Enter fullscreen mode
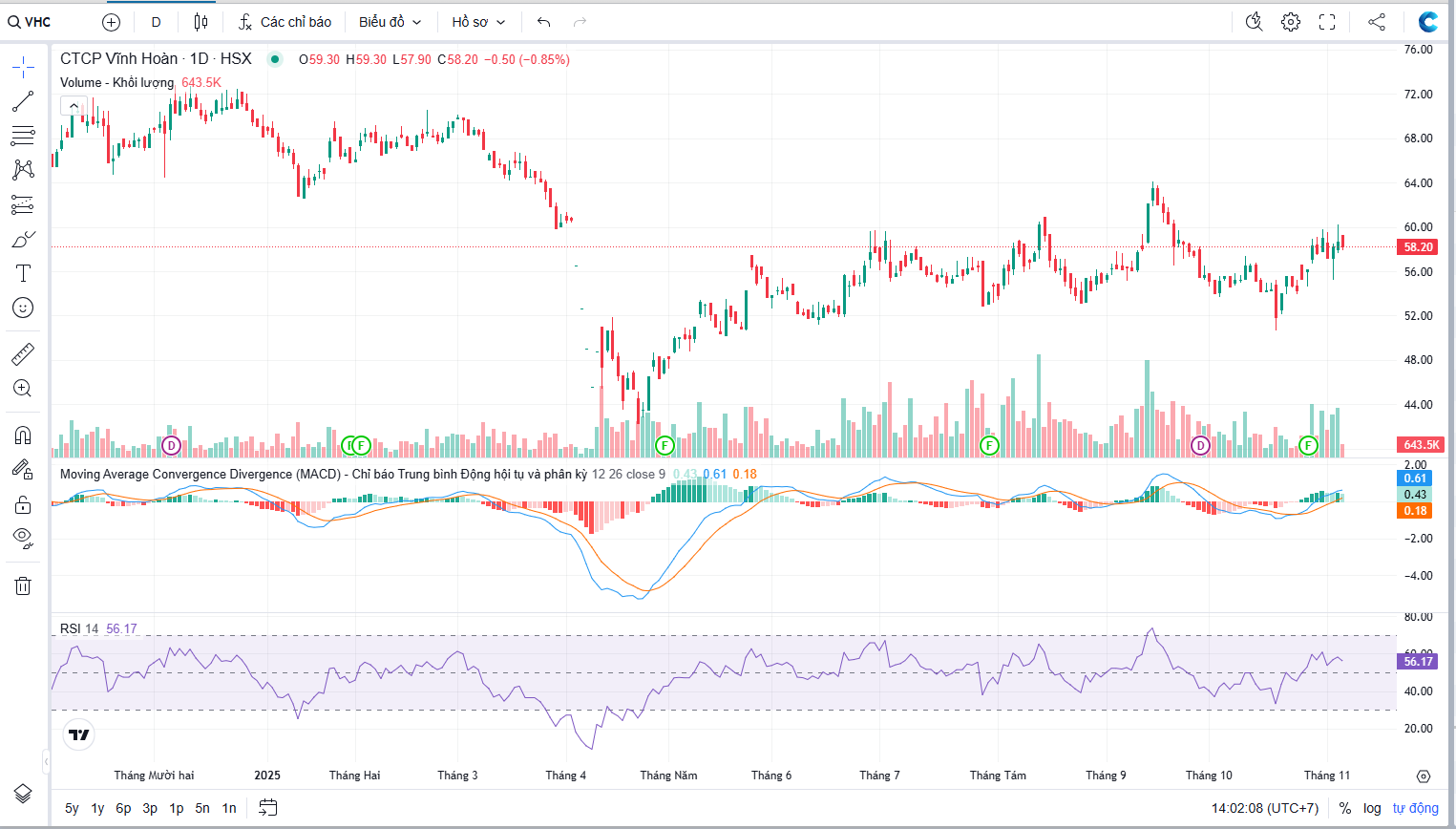Image resolution: width=1456 pixels, height=829 pixels. [x=1327, y=22]
